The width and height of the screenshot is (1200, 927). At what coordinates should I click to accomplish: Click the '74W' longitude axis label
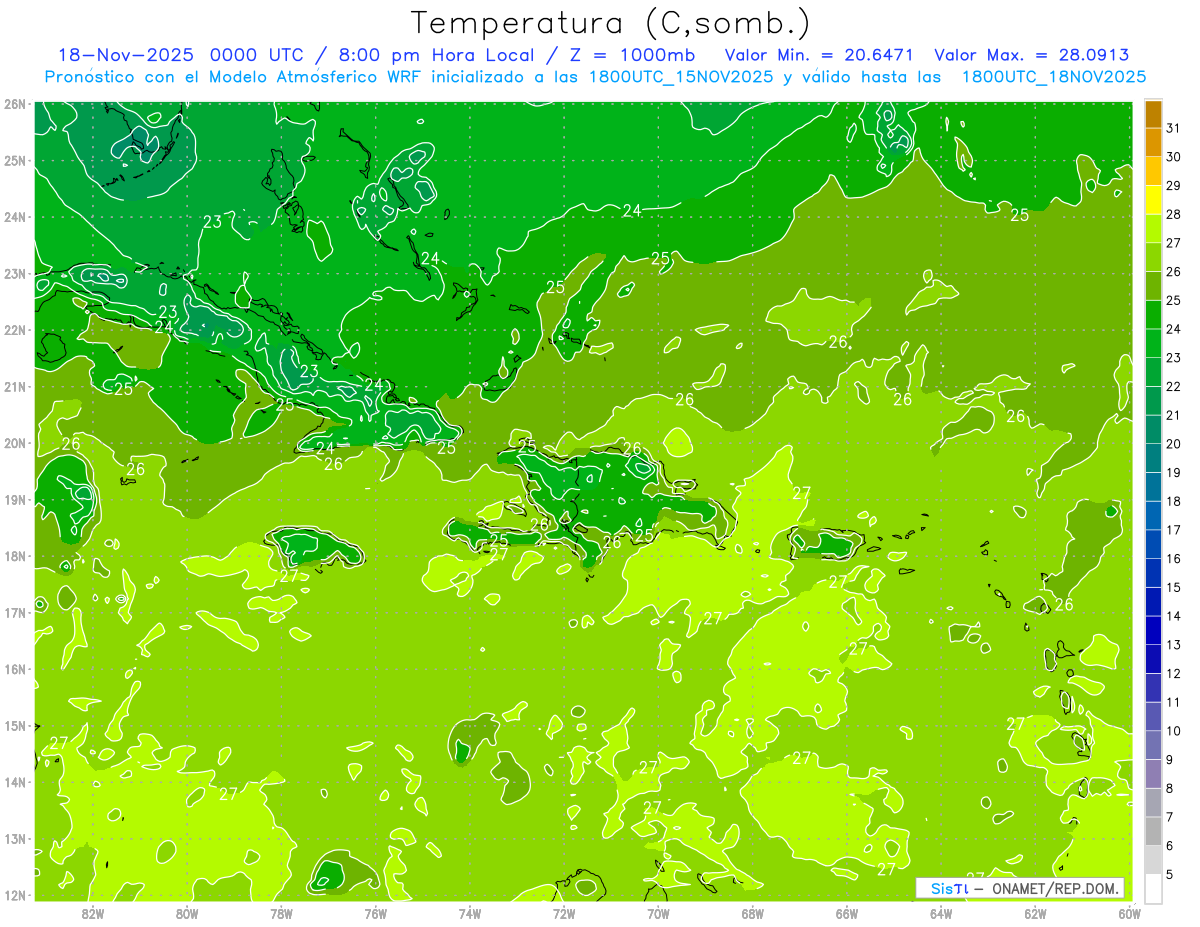pyautogui.click(x=470, y=914)
